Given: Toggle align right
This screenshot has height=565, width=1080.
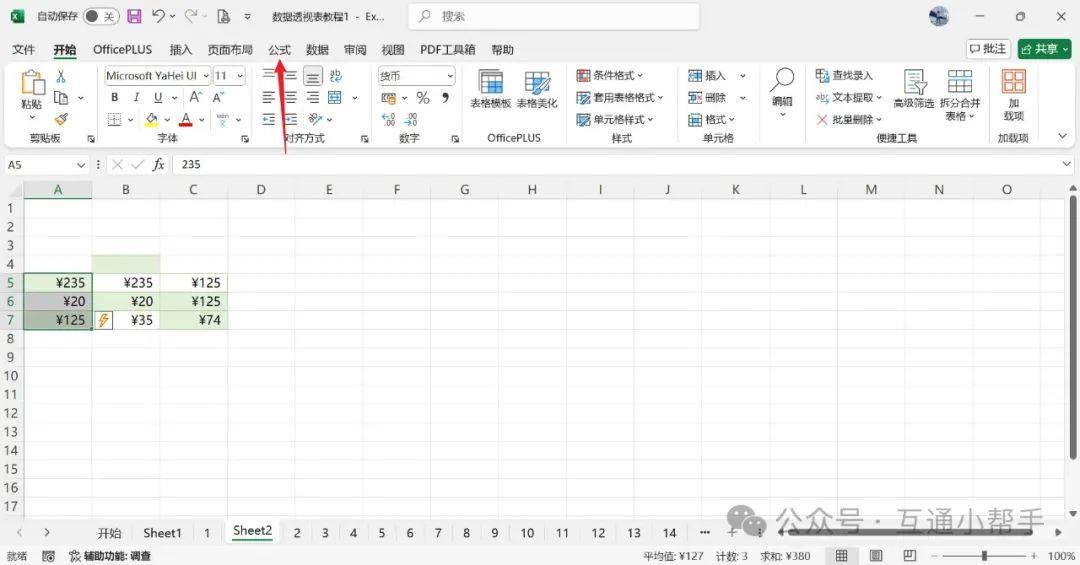Looking at the screenshot, I should (x=313, y=97).
